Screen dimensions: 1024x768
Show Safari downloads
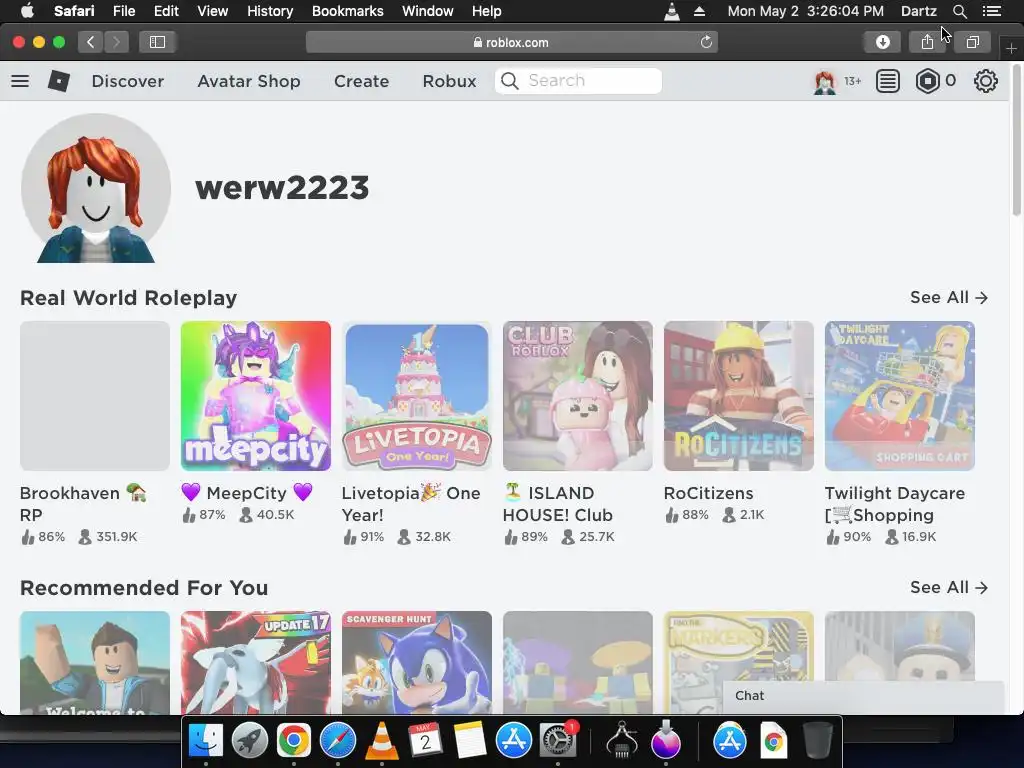tap(882, 42)
